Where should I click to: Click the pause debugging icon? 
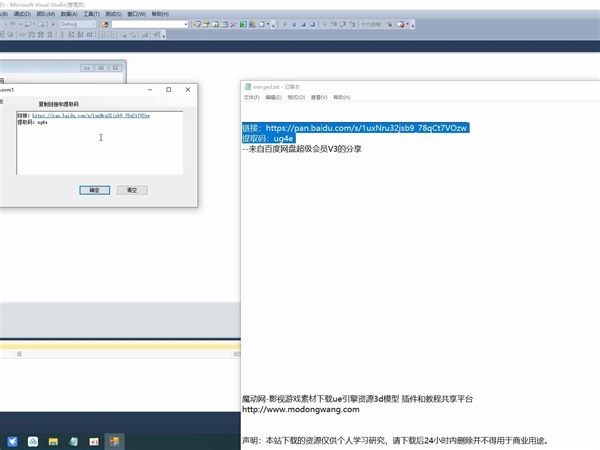pos(294,24)
